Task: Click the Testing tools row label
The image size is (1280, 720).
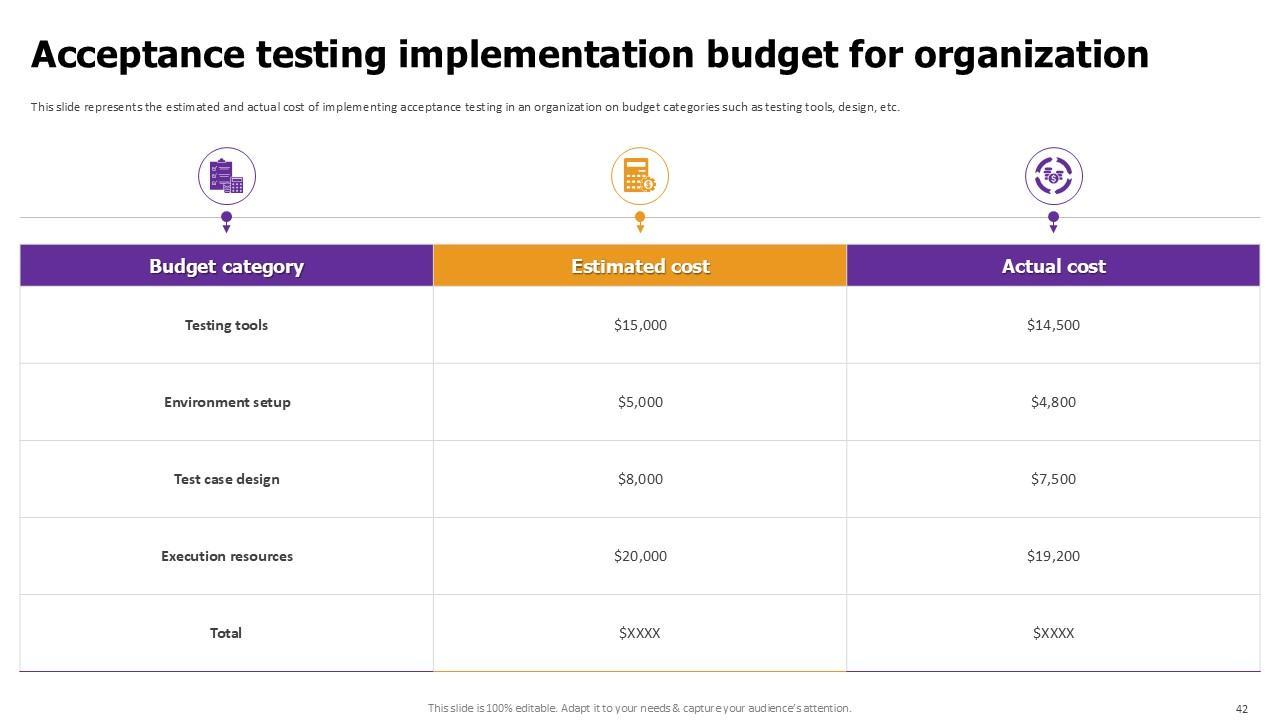Action: click(x=226, y=325)
